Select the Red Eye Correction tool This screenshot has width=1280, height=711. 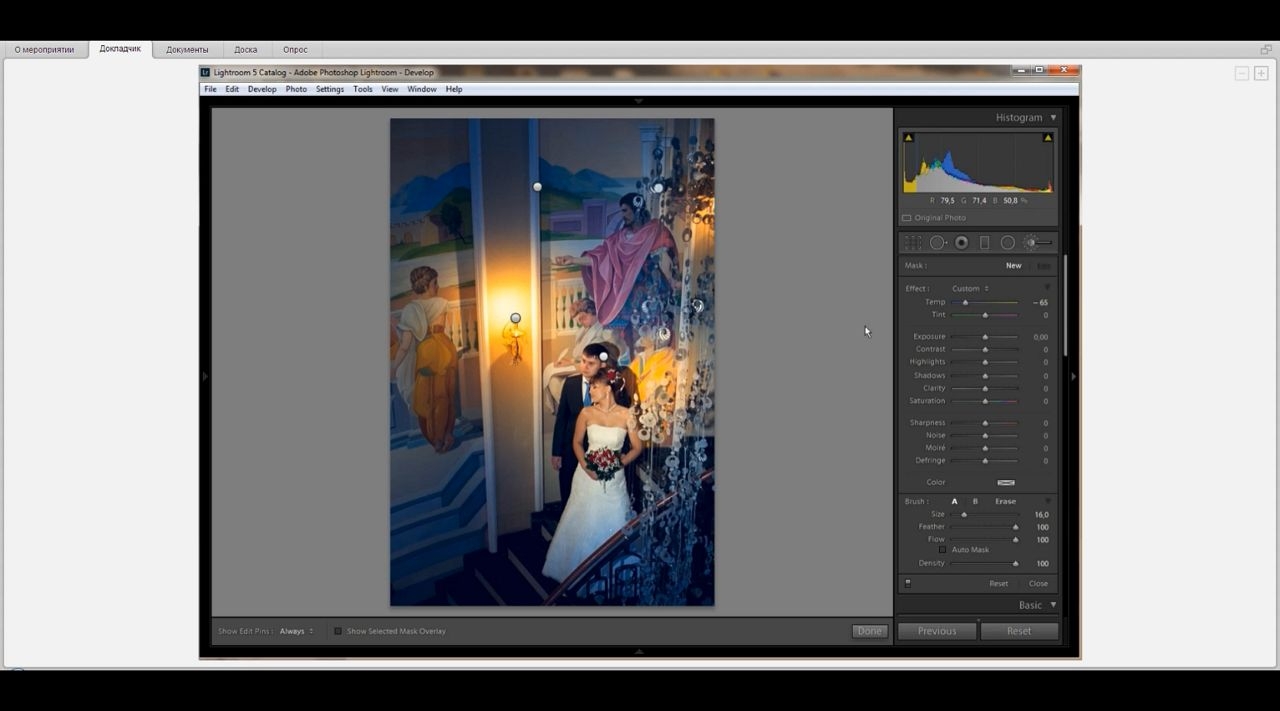click(x=961, y=243)
